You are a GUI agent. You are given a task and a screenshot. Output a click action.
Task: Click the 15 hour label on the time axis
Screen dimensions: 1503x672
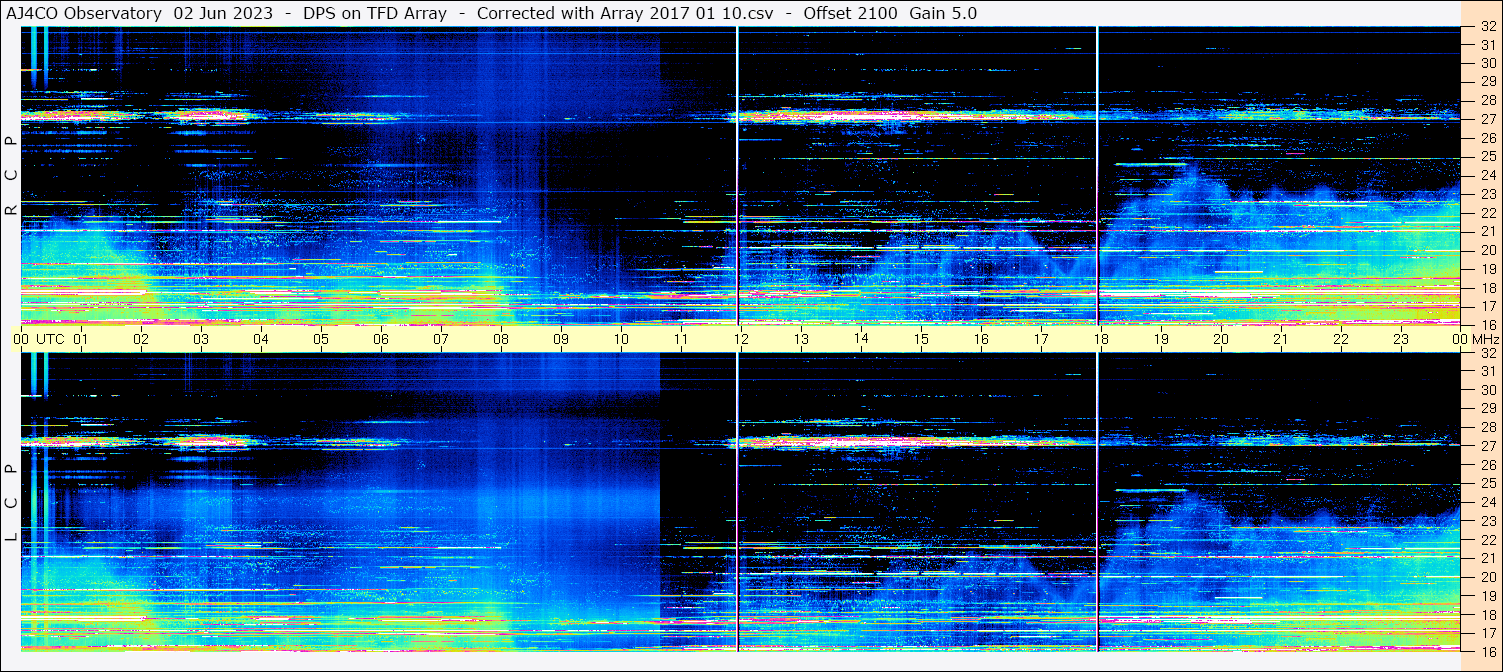921,339
